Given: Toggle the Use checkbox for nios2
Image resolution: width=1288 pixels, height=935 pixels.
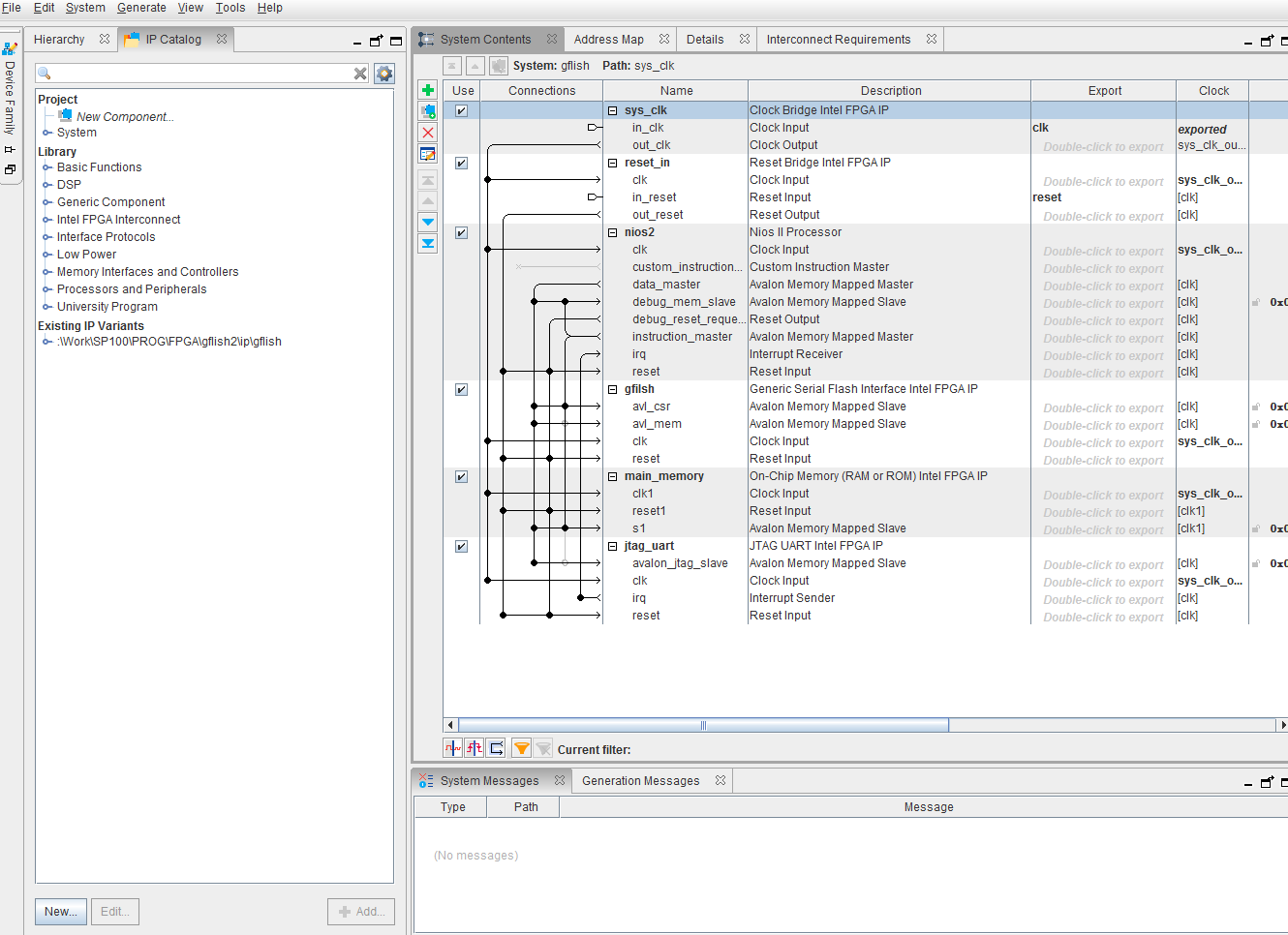Looking at the screenshot, I should [461, 232].
